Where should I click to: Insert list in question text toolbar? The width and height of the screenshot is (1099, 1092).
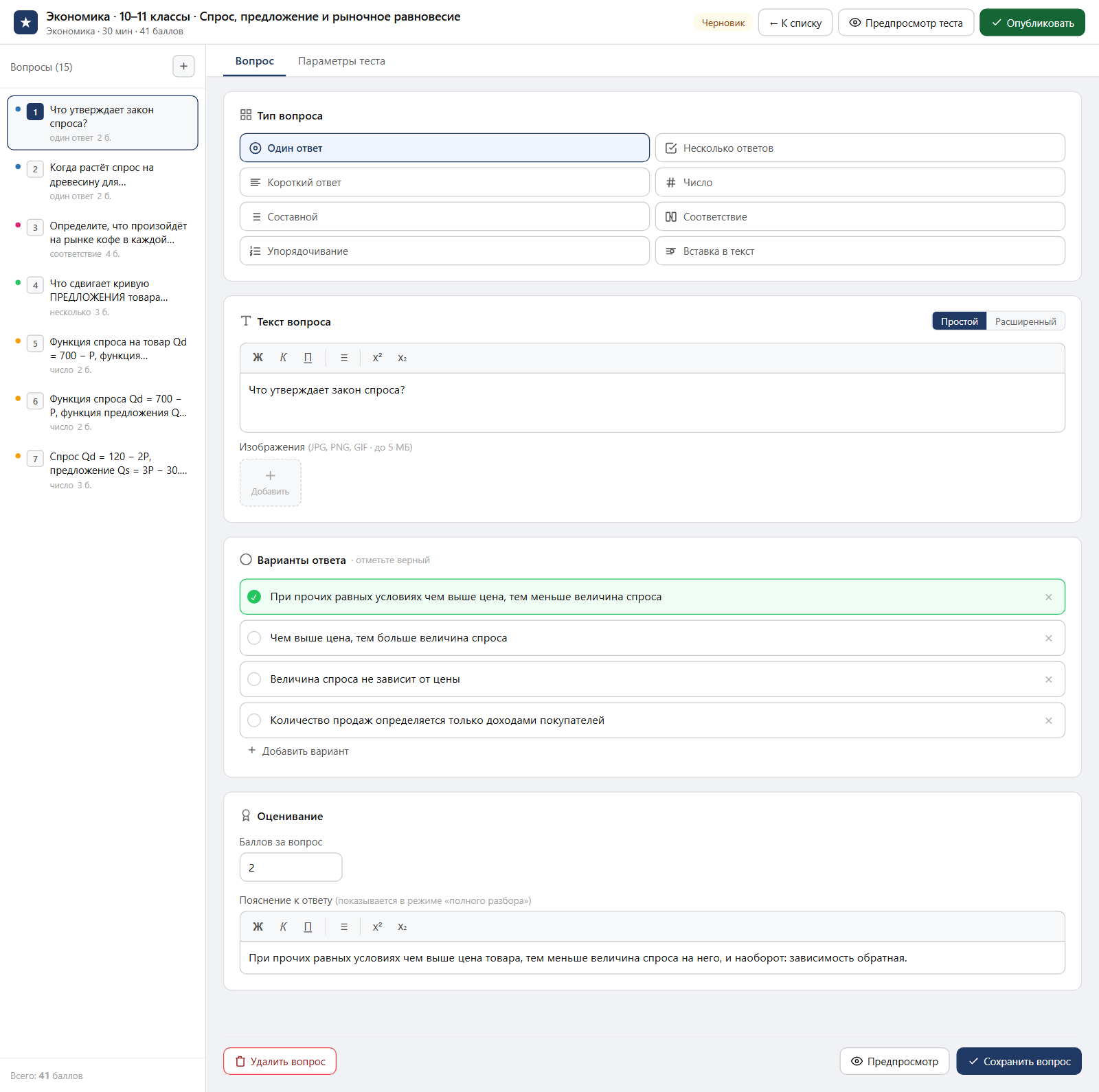click(344, 358)
